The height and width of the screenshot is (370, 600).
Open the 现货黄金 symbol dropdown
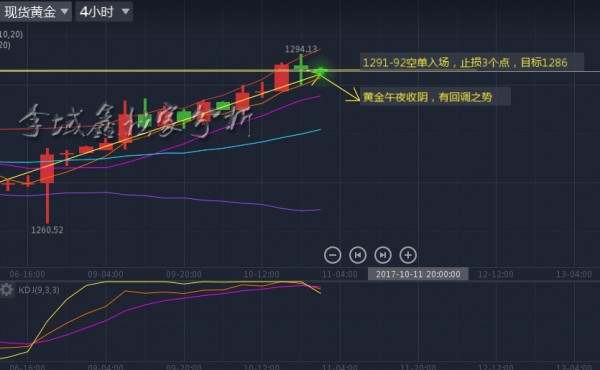click(35, 12)
